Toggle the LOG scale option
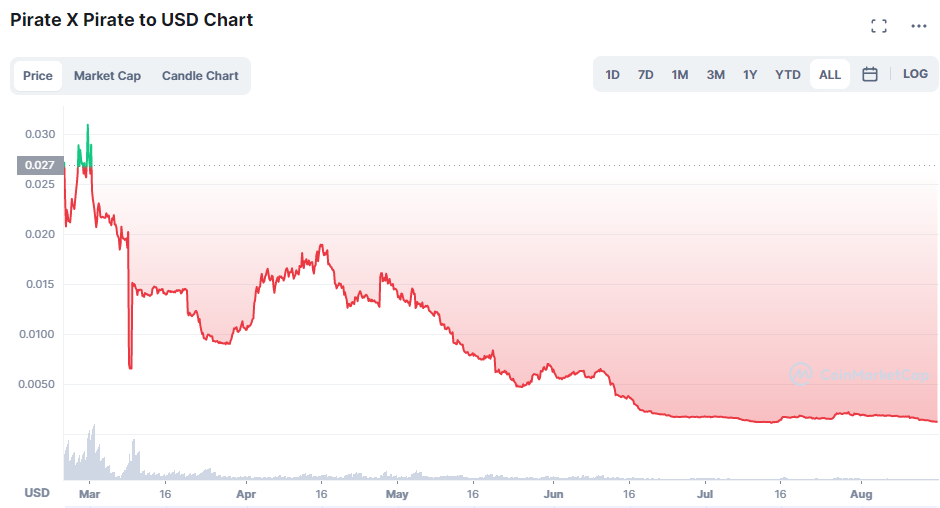This screenshot has height=508, width=940. click(915, 74)
